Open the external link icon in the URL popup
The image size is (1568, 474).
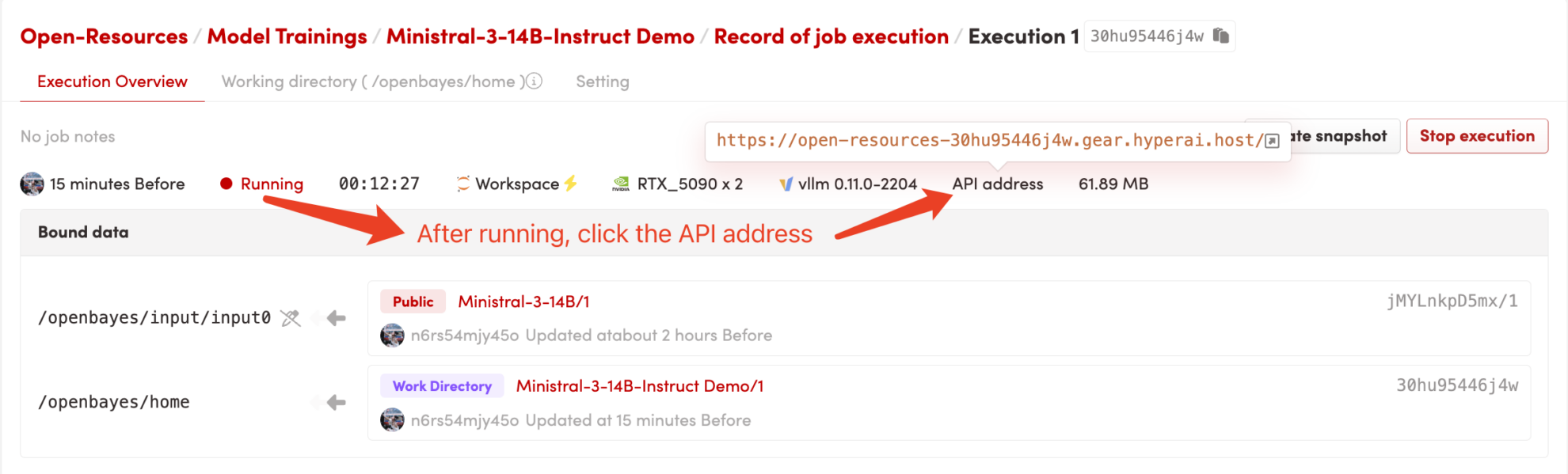pos(1272,141)
